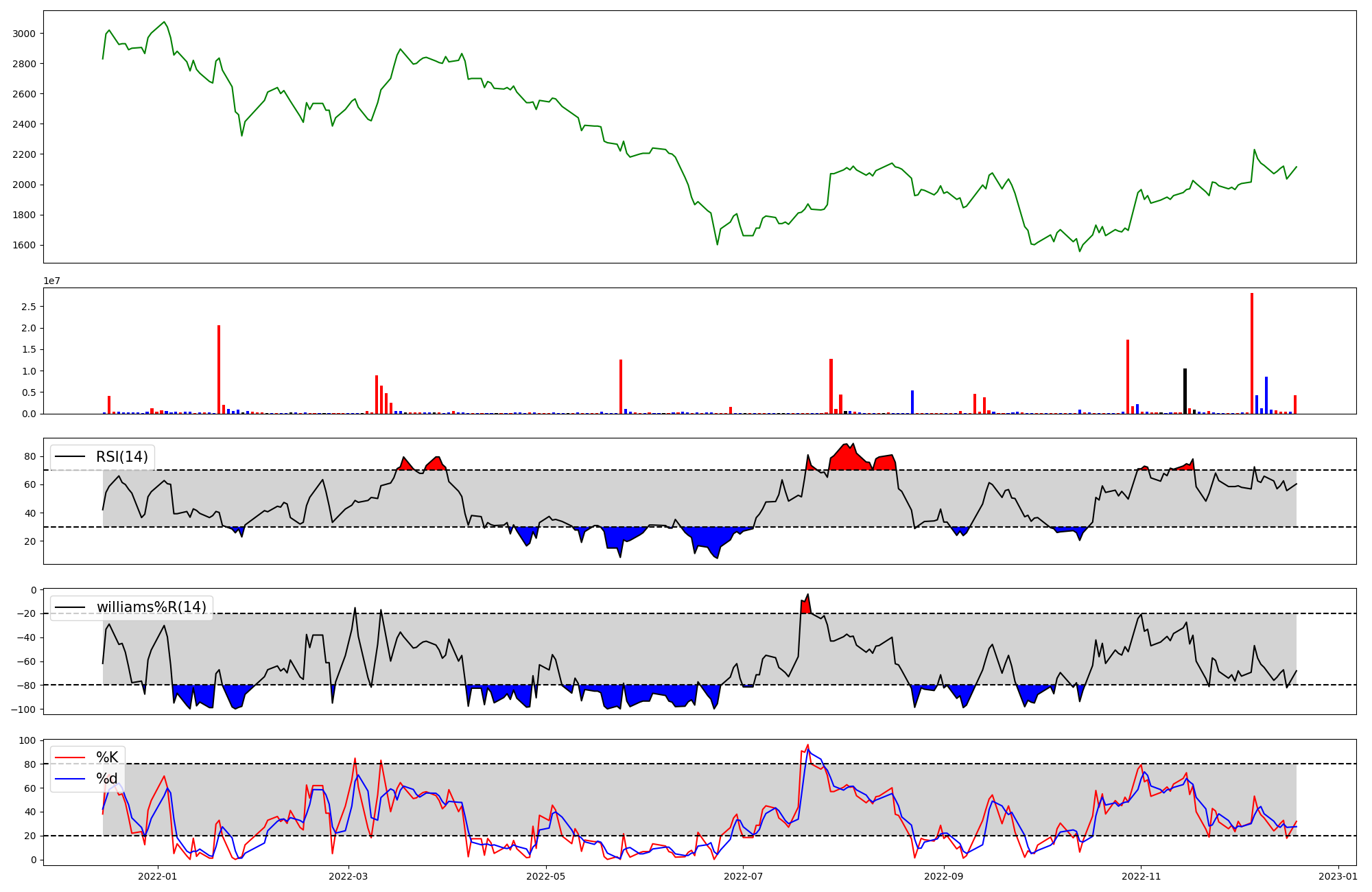Click the tallest red volume bar
The image size is (1372, 892).
(x=1252, y=353)
